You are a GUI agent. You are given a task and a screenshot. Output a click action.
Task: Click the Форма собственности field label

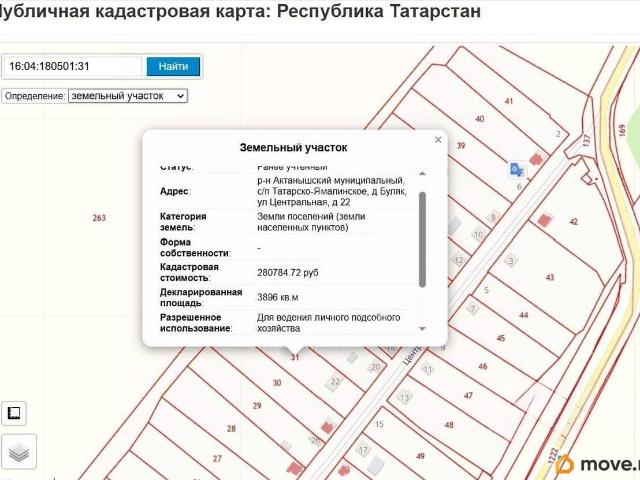195,247
